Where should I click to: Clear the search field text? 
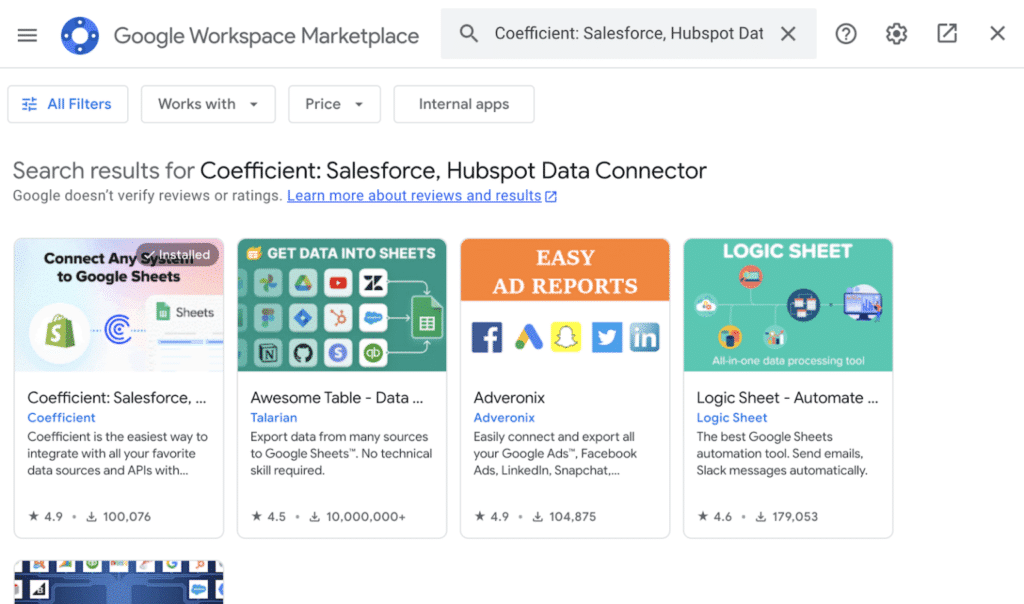(x=788, y=33)
